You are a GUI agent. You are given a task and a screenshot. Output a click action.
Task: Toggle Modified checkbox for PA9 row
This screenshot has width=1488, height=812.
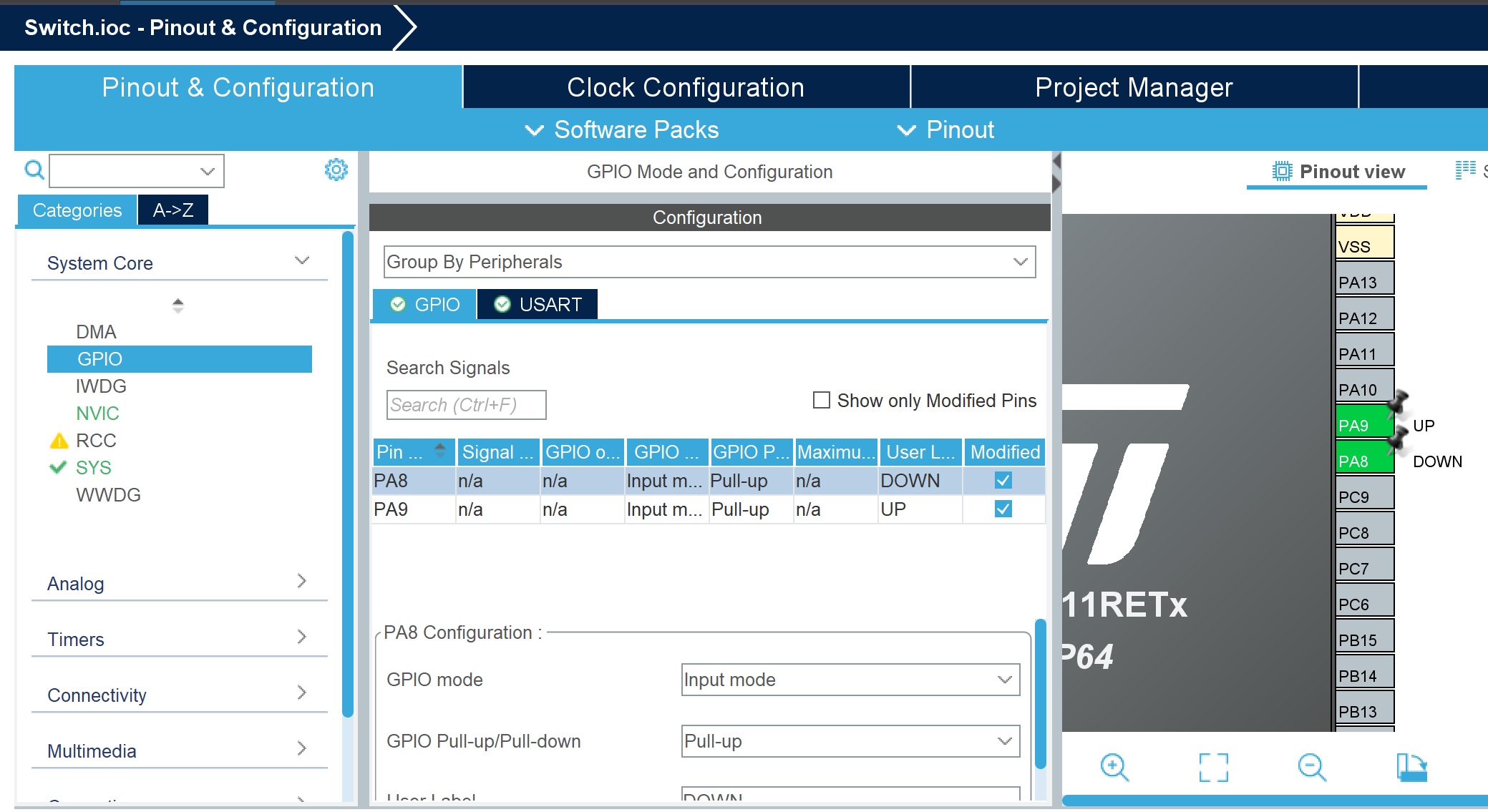(x=1003, y=509)
